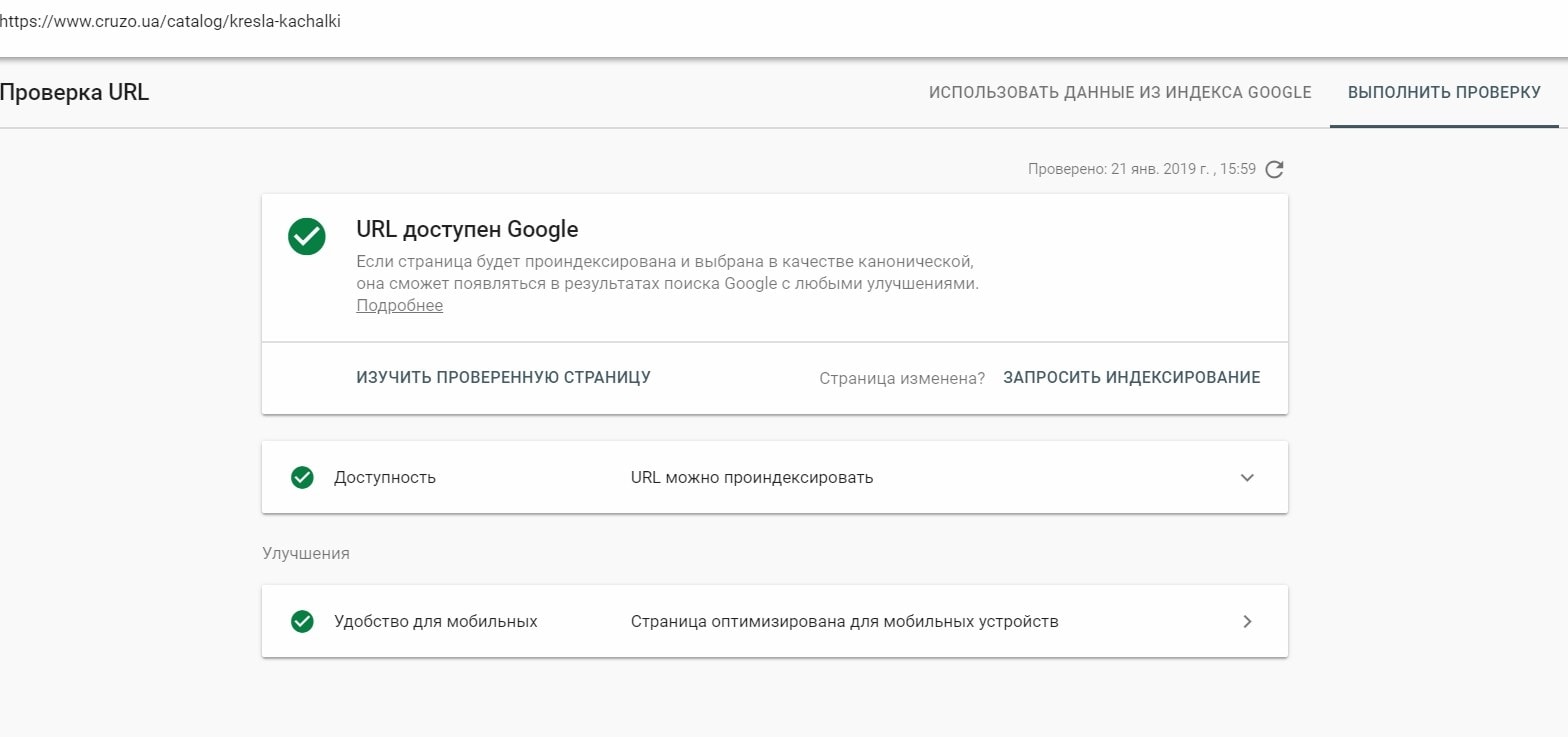Open the "Подробнее" link
This screenshot has height=737, width=1568.
tap(399, 306)
